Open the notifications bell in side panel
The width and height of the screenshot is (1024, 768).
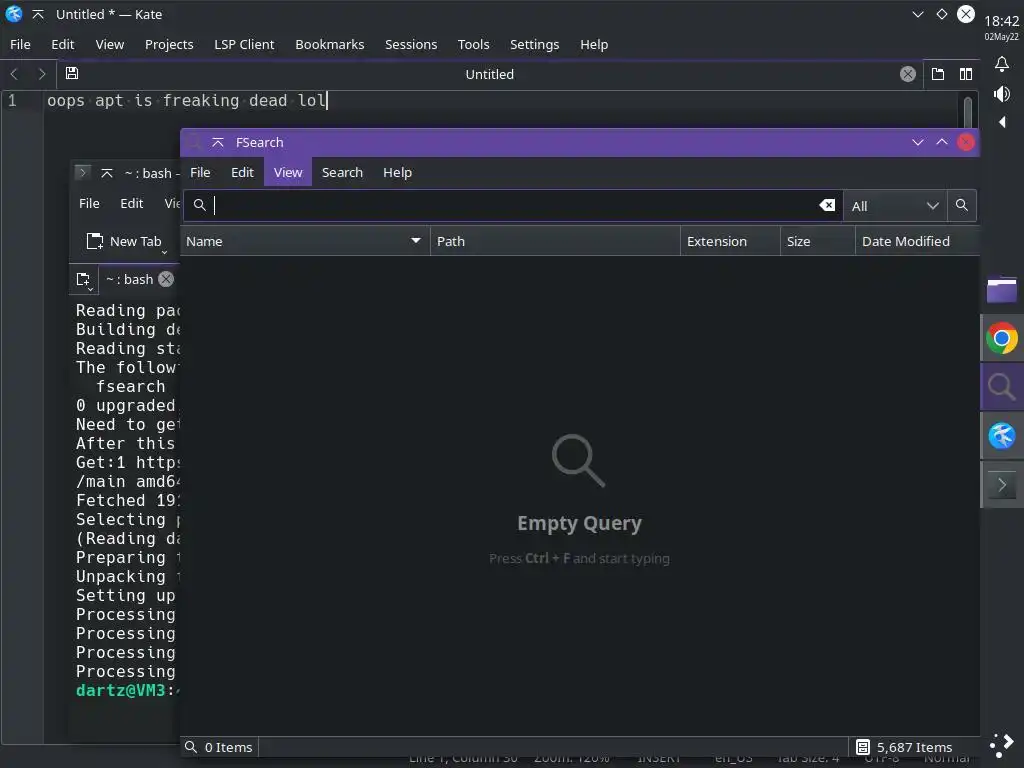[x=1002, y=64]
